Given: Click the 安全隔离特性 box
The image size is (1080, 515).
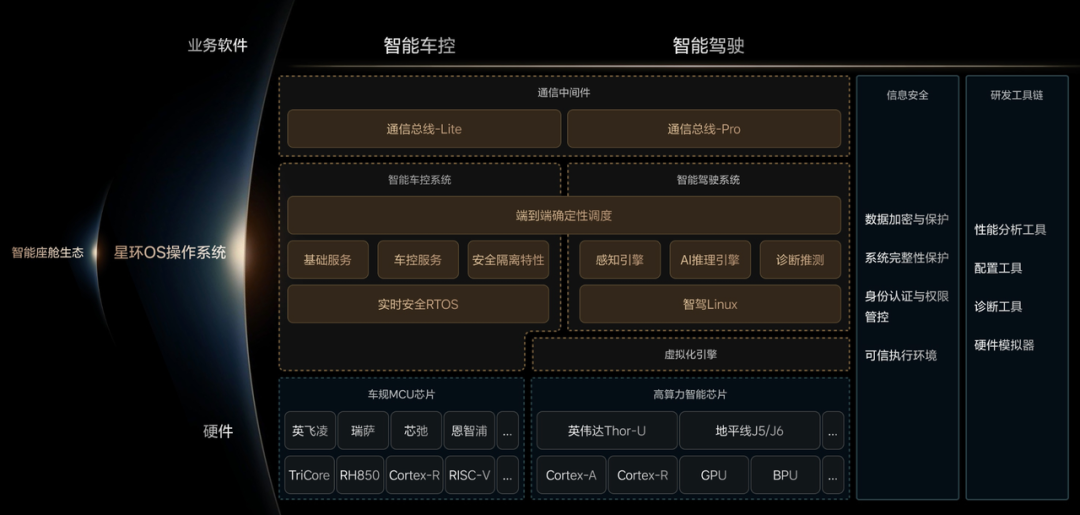Looking at the screenshot, I should click(508, 260).
